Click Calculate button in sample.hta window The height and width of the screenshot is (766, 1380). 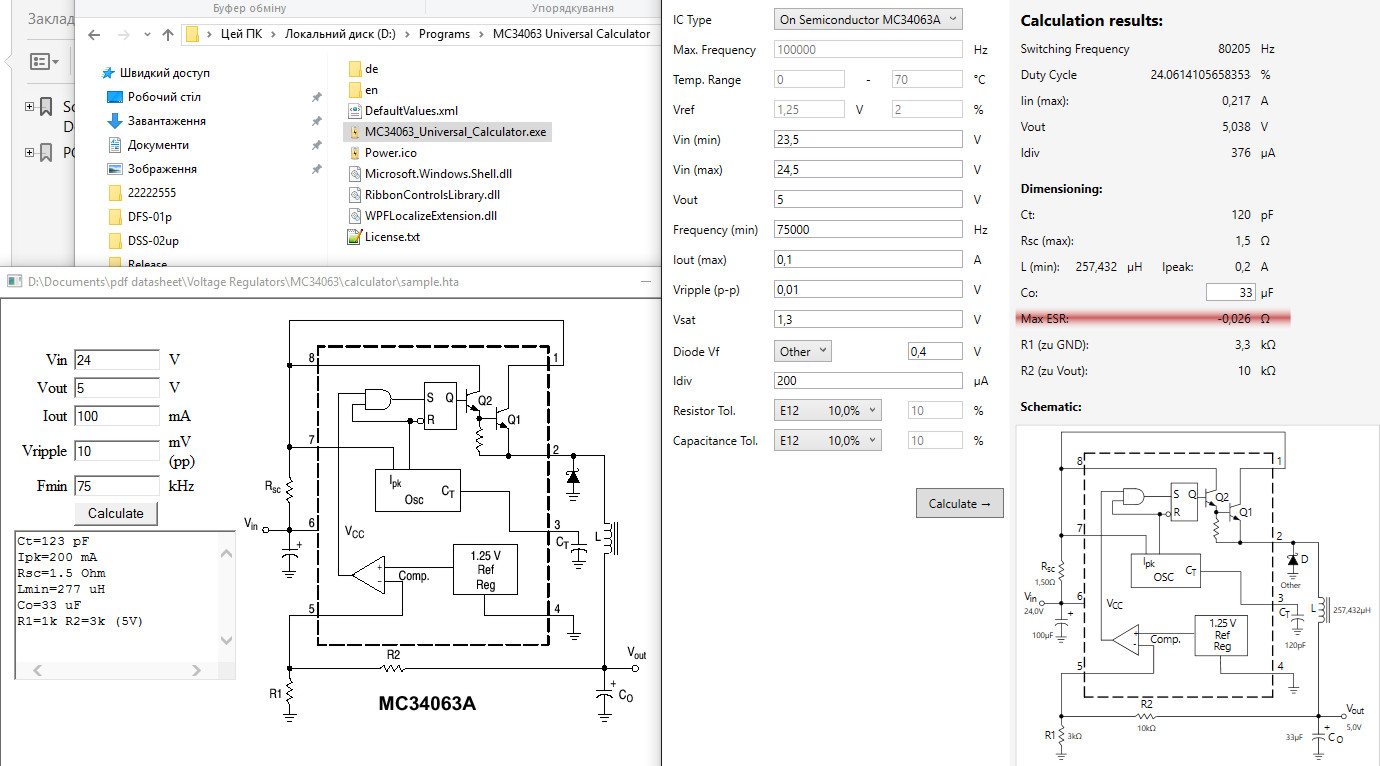tap(116, 513)
